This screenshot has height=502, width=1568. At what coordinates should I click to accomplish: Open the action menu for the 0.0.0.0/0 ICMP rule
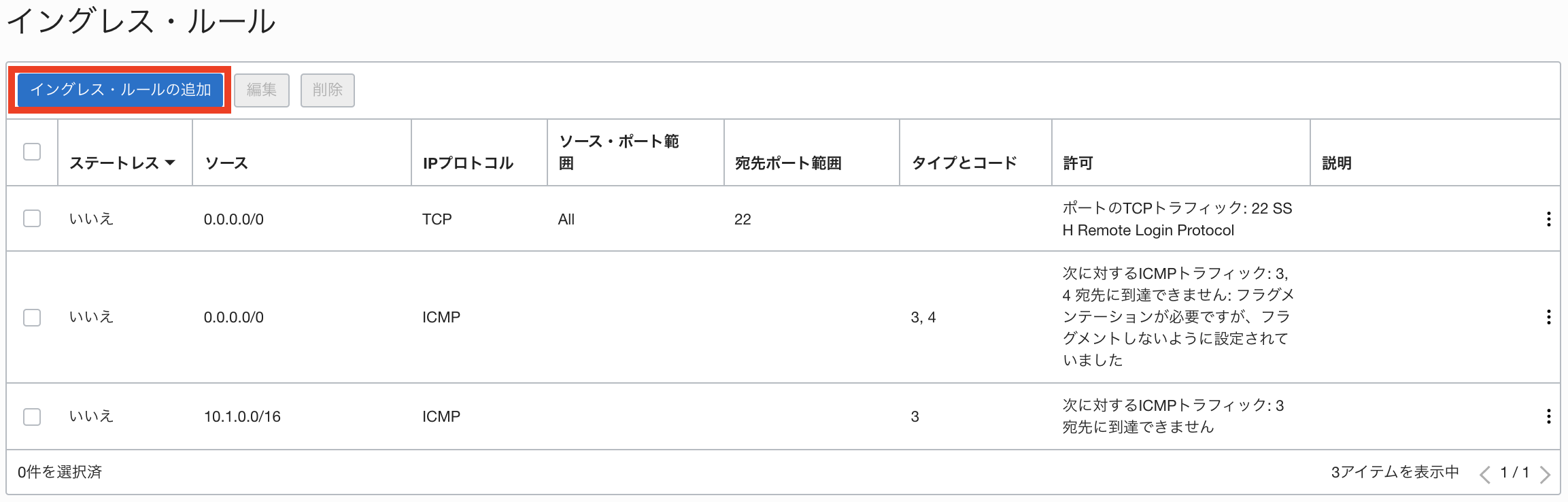click(x=1549, y=317)
